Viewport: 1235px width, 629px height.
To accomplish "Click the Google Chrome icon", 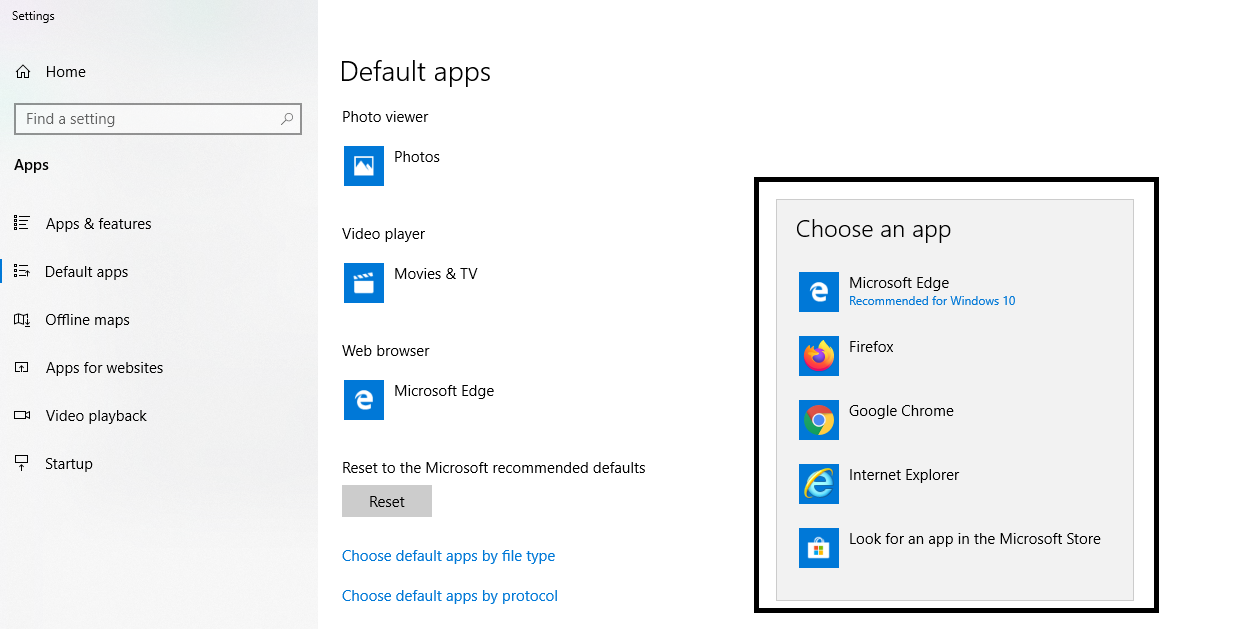I will pos(819,420).
